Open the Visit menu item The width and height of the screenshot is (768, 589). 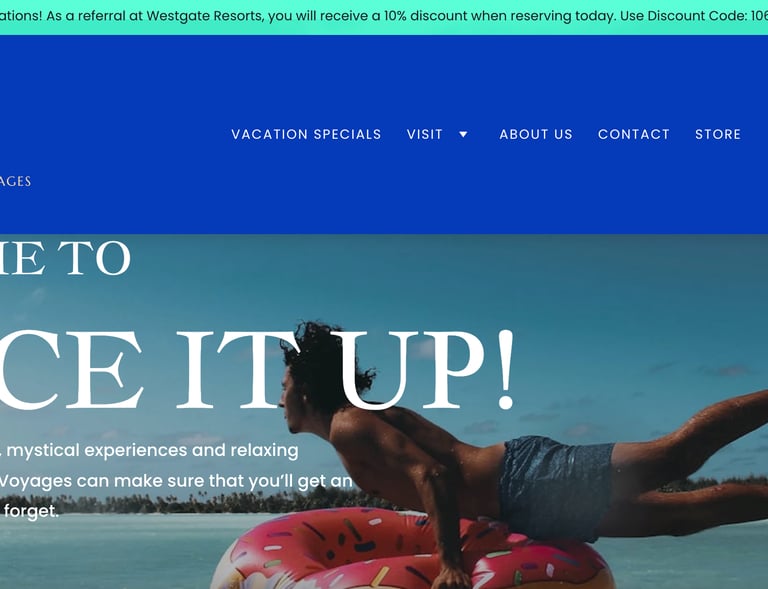[425, 134]
